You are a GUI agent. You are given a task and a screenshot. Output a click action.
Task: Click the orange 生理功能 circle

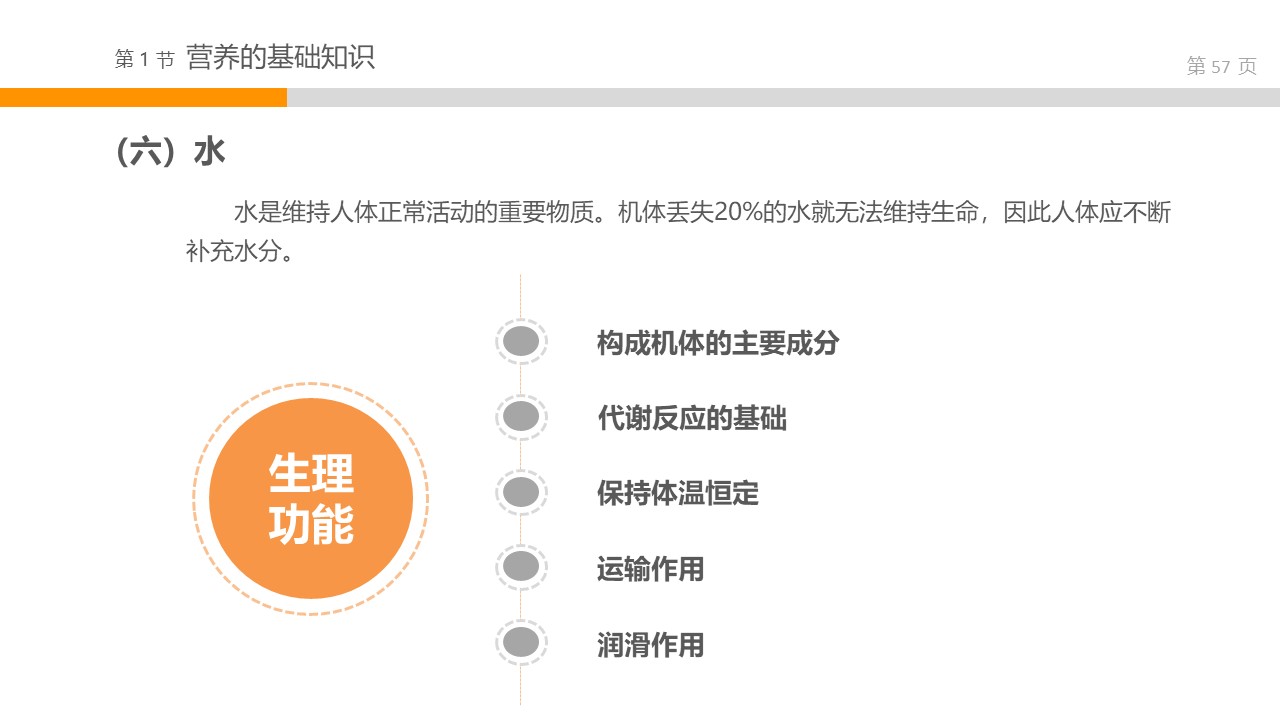click(311, 498)
